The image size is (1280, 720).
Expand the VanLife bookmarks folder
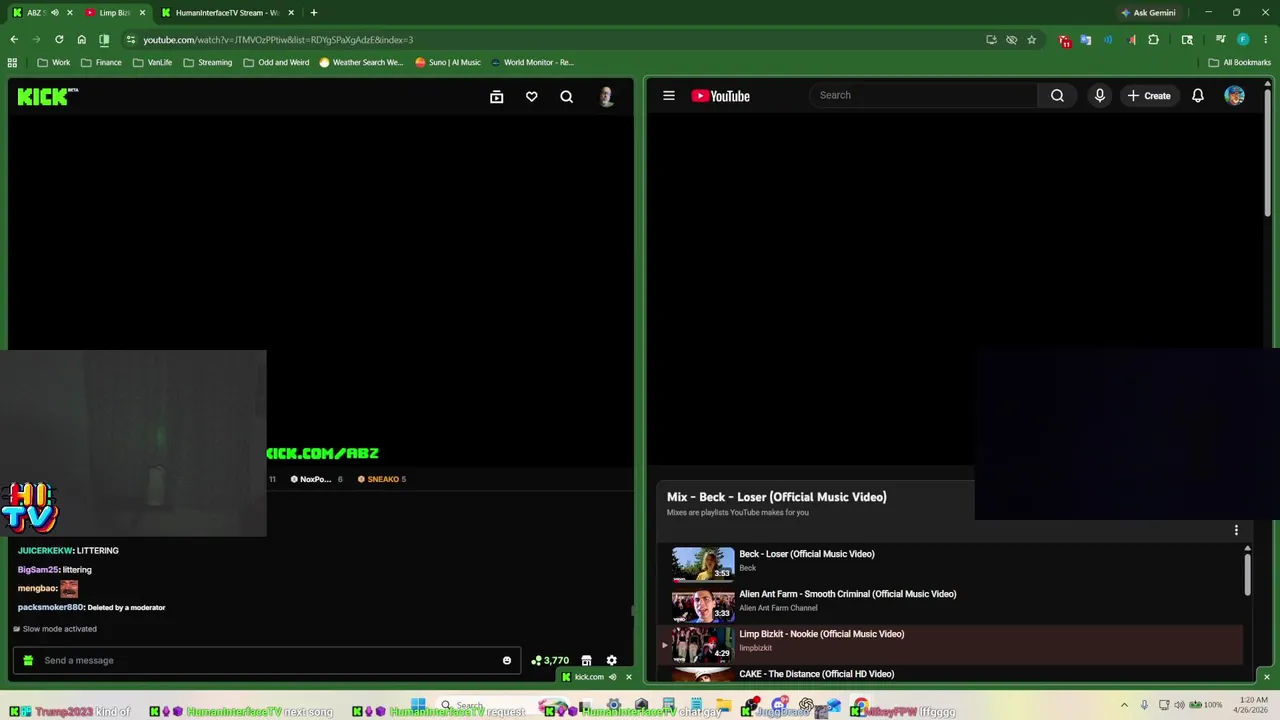point(152,62)
